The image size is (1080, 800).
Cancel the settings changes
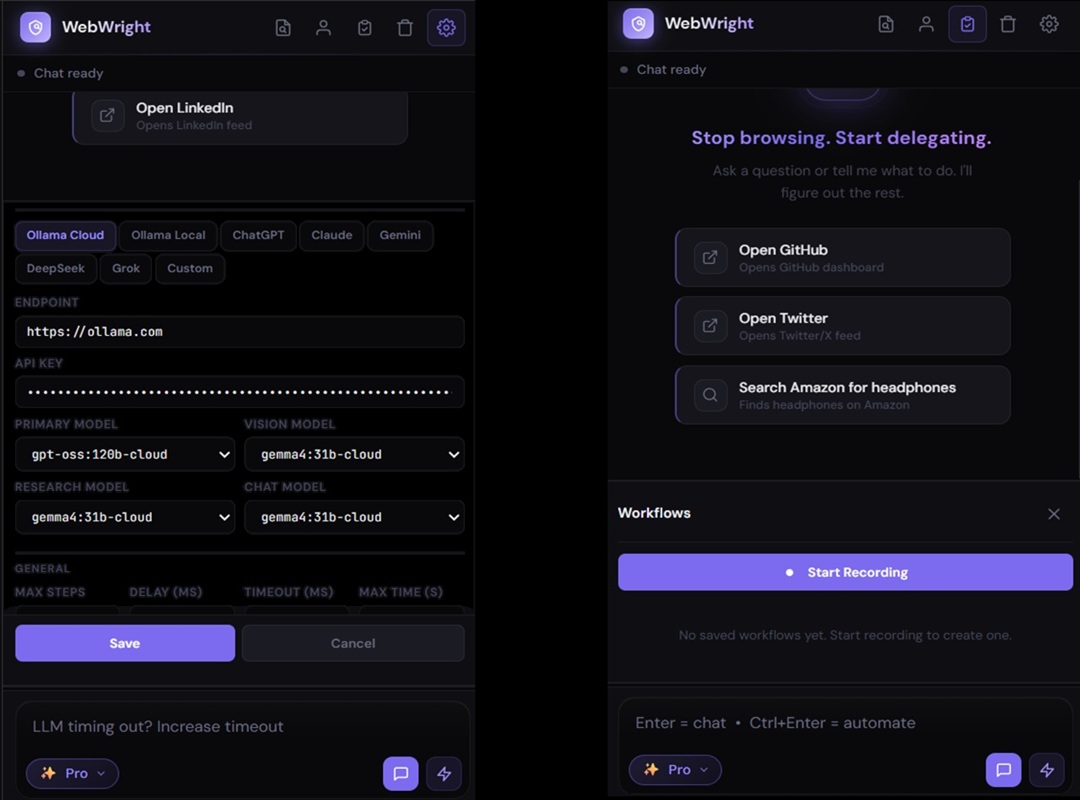[353, 644]
